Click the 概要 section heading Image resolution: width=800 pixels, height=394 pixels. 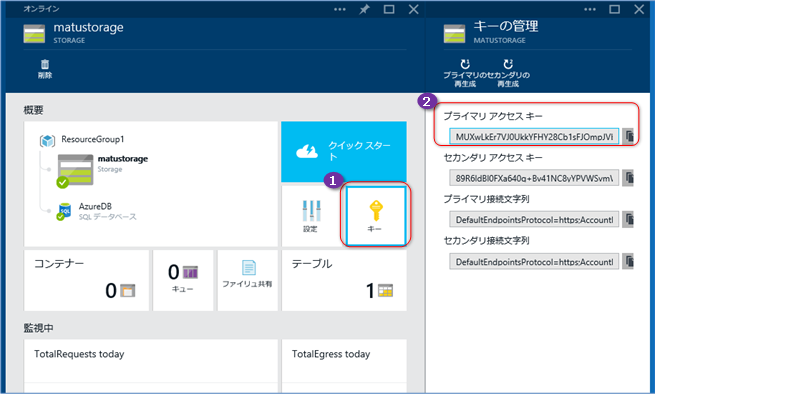[33, 110]
